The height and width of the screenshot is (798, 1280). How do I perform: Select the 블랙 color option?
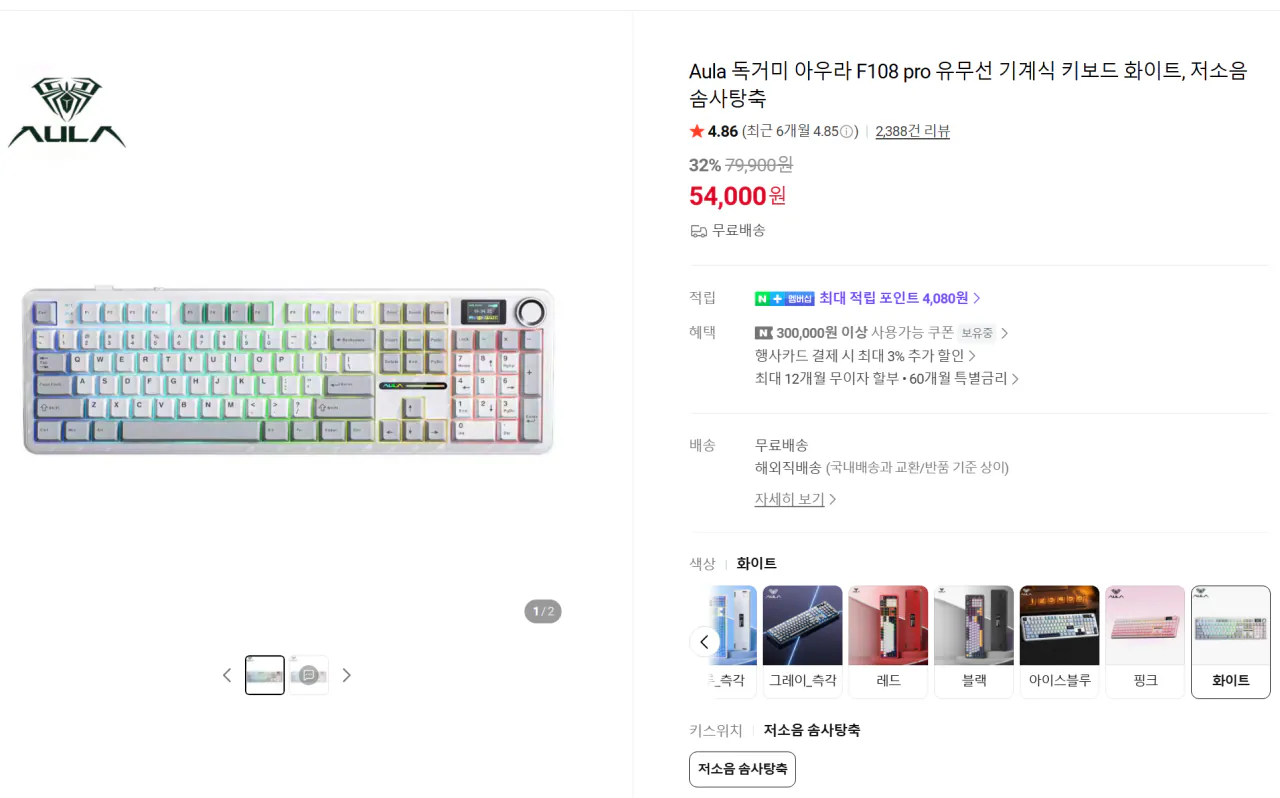974,641
